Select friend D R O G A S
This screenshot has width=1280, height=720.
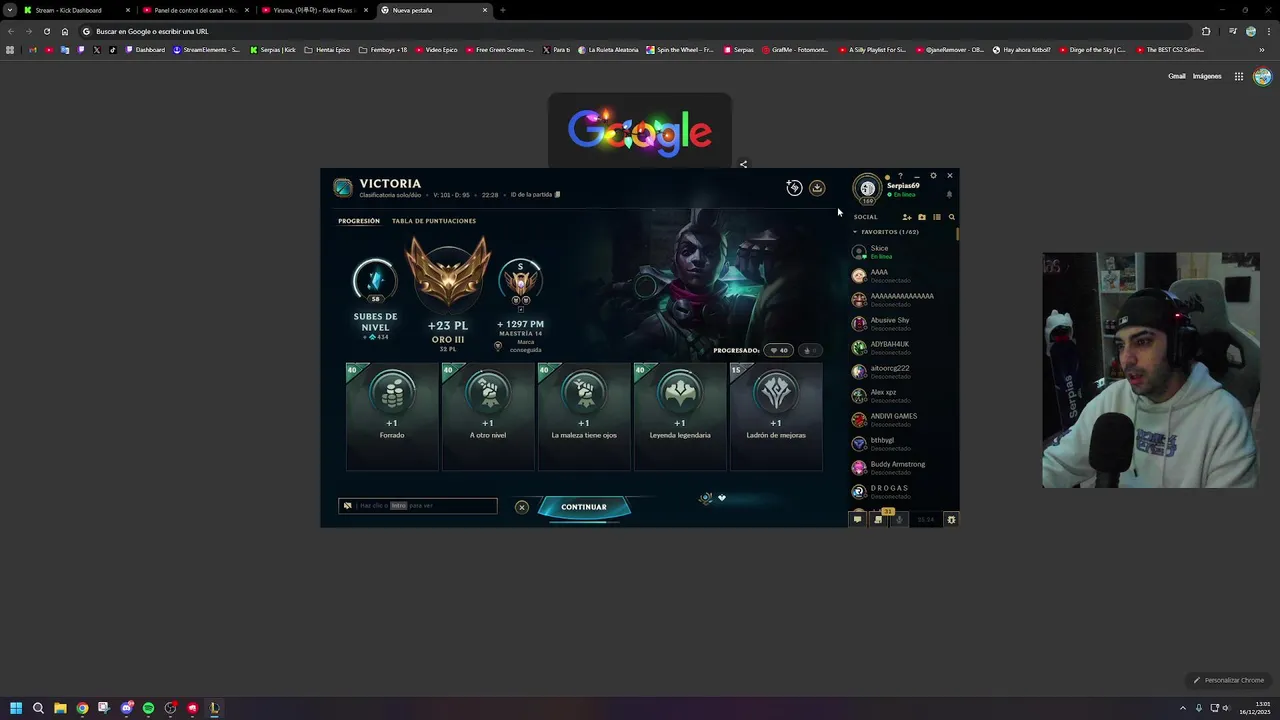(x=903, y=492)
